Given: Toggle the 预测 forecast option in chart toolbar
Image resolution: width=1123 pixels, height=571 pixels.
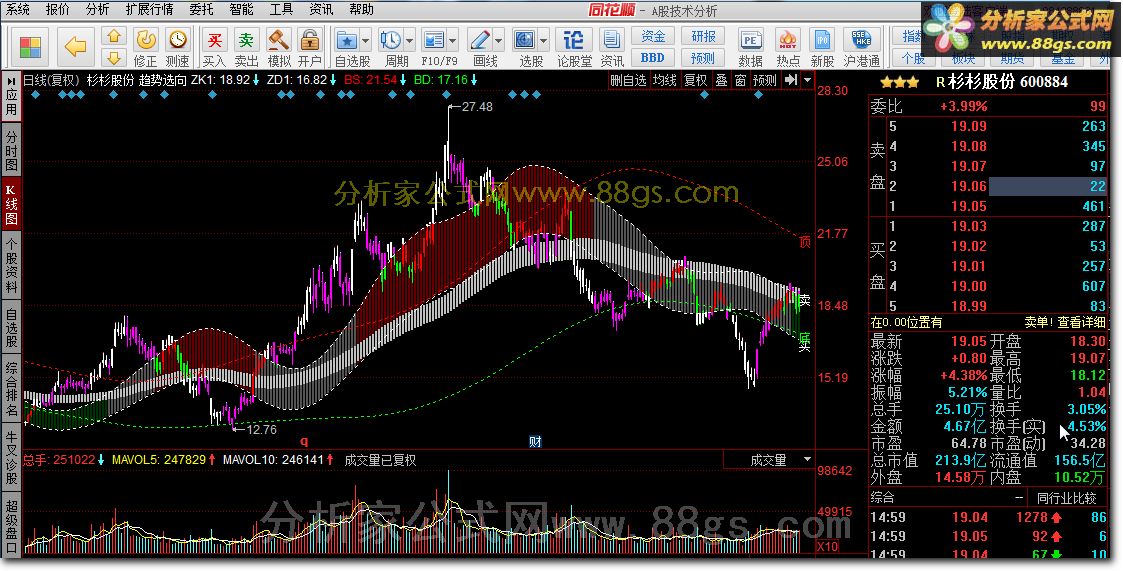Looking at the screenshot, I should [764, 80].
